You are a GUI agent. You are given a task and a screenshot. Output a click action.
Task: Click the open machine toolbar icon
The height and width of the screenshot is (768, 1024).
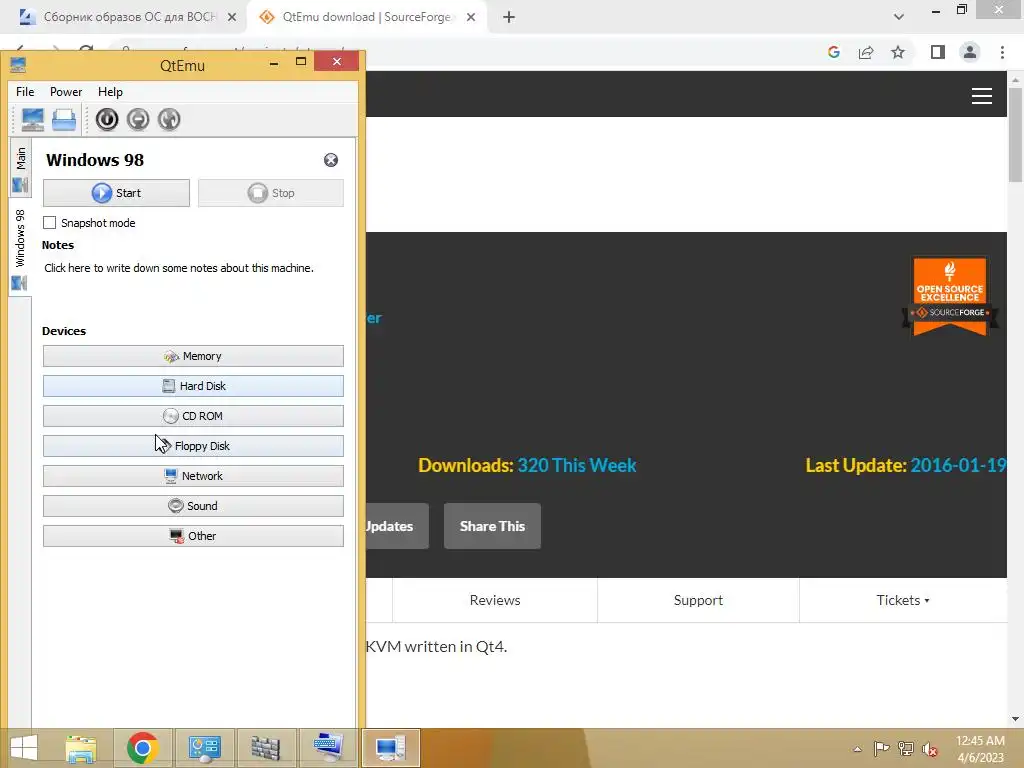click(x=63, y=120)
